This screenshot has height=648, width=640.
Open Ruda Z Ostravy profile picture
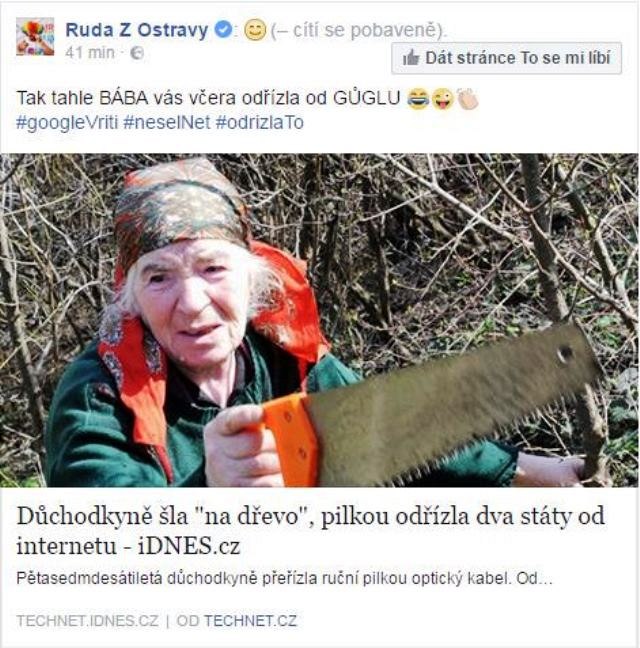coord(35,37)
